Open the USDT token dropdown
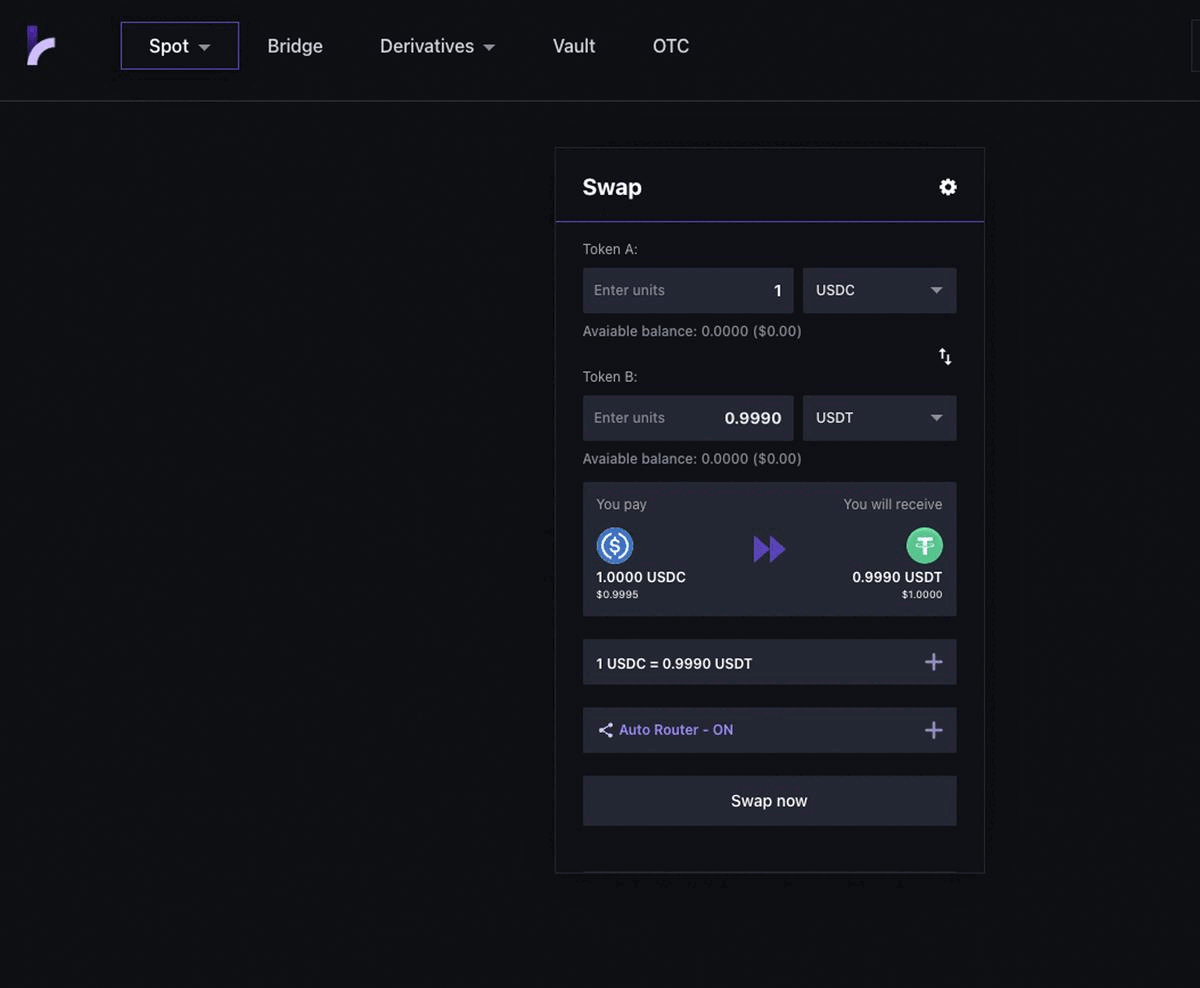 coord(879,418)
